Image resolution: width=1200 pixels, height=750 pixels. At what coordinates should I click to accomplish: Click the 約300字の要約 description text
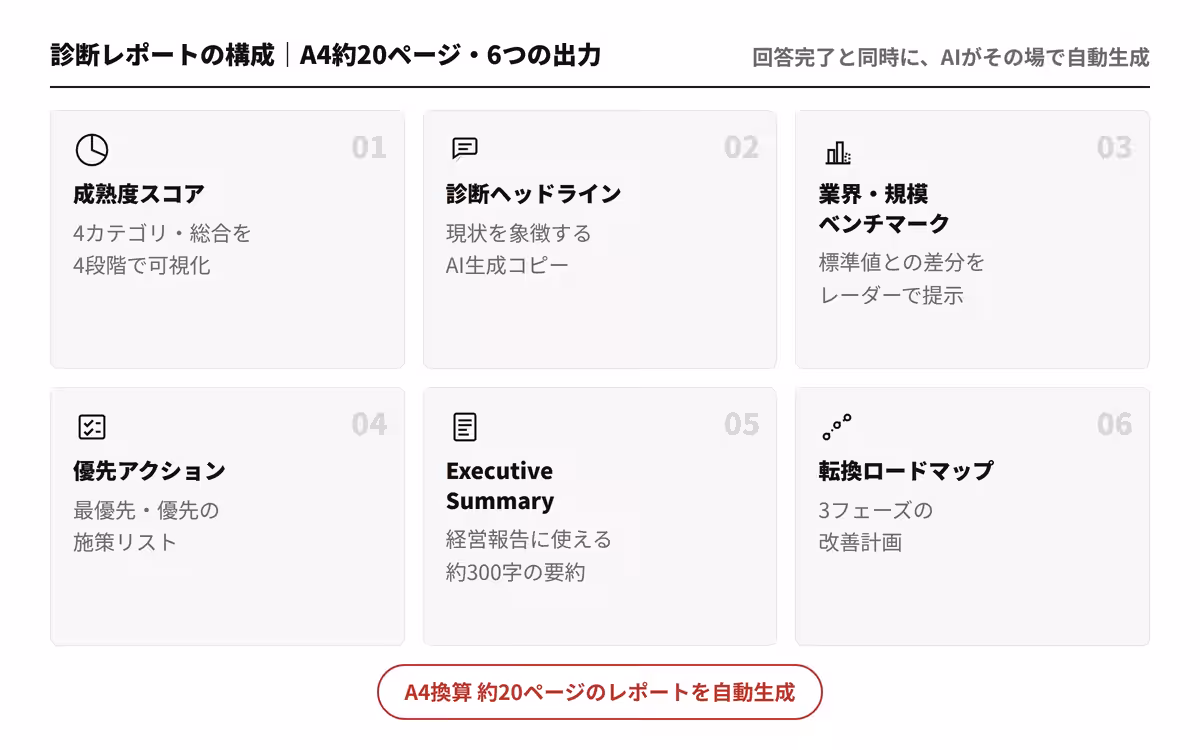[x=516, y=573]
